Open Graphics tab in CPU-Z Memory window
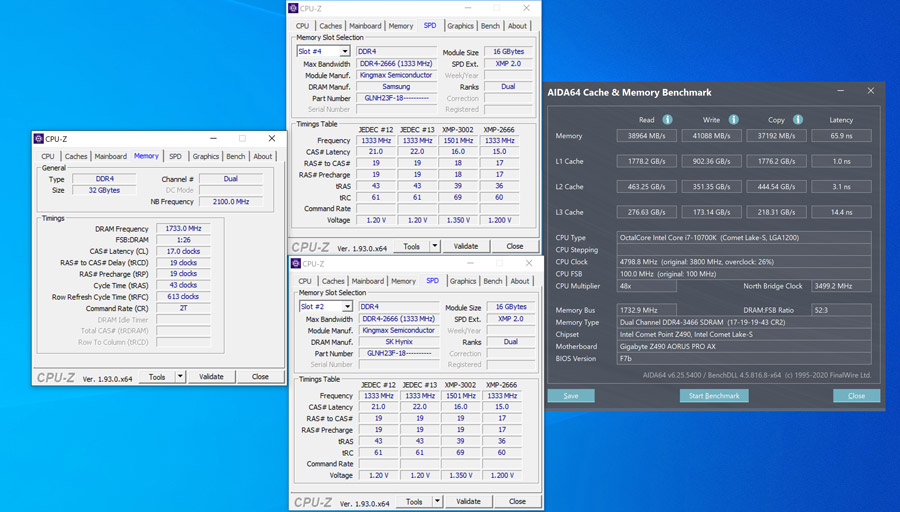The width and height of the screenshot is (900, 512). pyautogui.click(x=205, y=156)
